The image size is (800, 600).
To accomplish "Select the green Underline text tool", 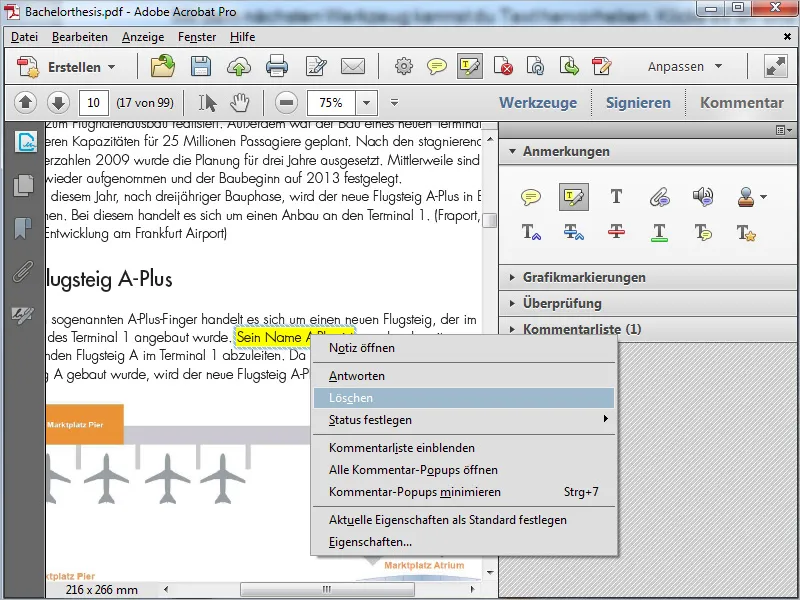I will point(660,231).
